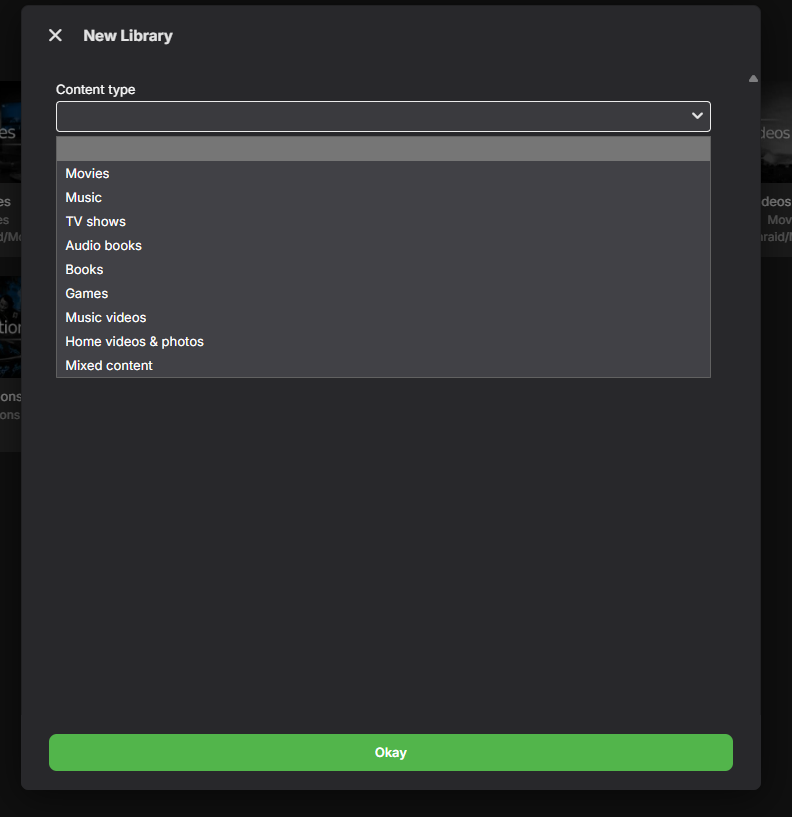The image size is (792, 817).
Task: Choose Games option
Action: tap(383, 293)
